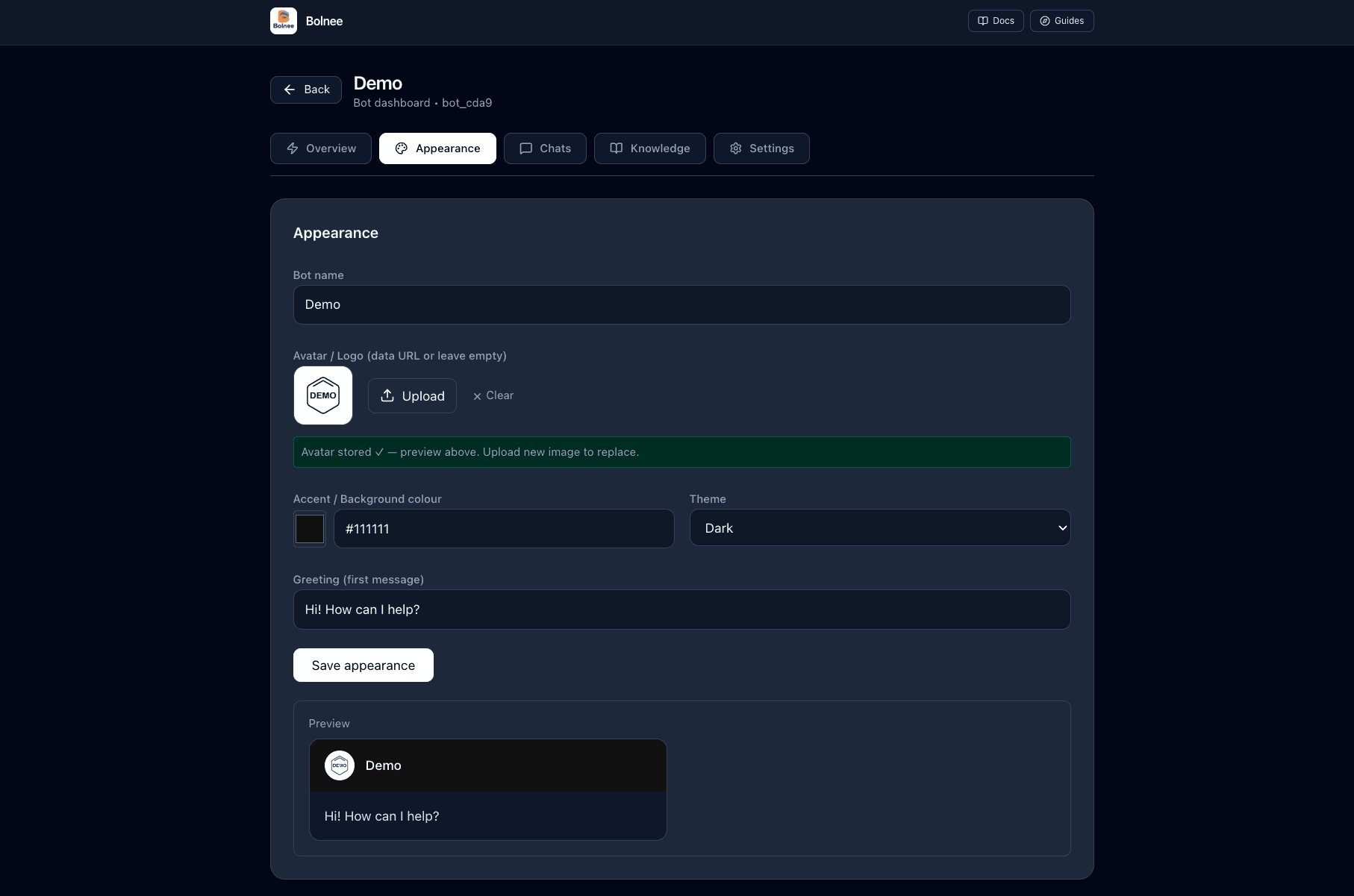Screen dimensions: 1354x896
Task: Open the Chats tab
Action: pos(545,148)
